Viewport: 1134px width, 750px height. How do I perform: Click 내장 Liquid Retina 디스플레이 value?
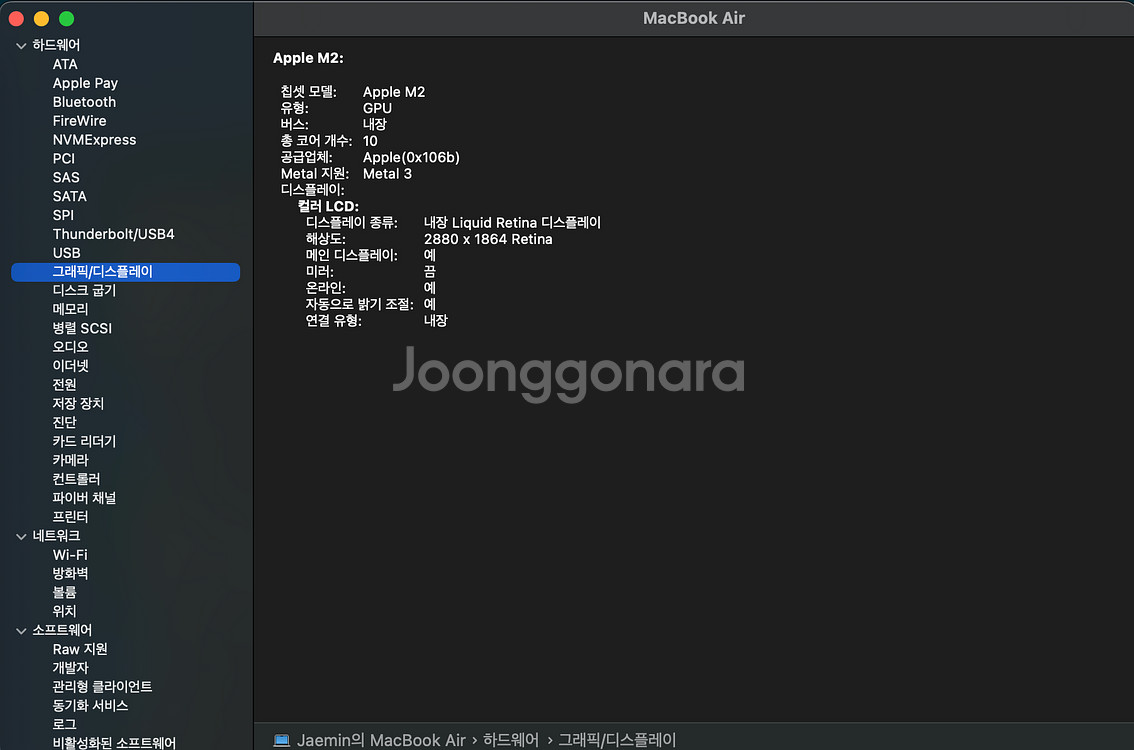[512, 223]
